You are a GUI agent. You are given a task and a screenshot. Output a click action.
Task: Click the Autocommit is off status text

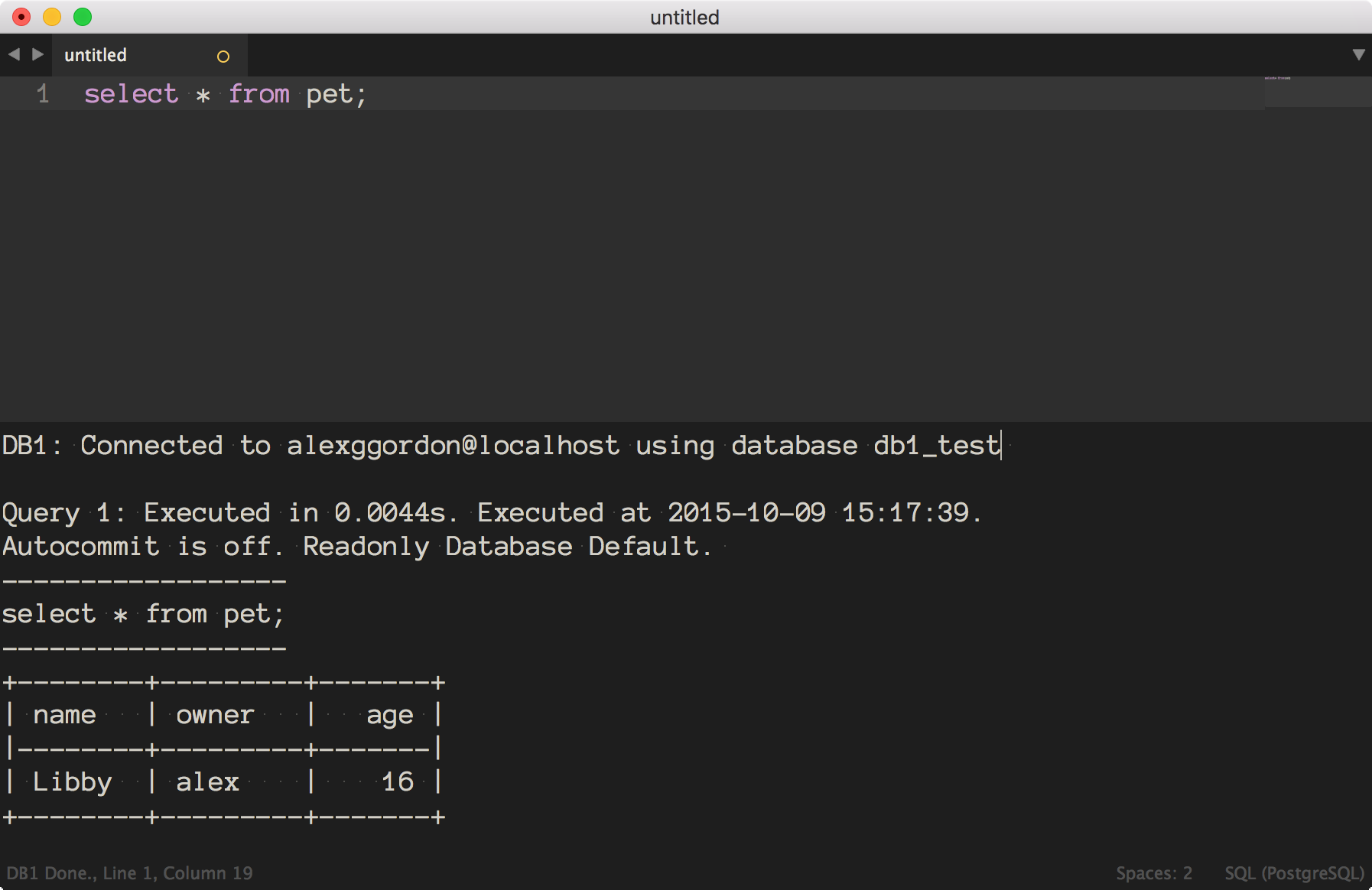pos(142,547)
